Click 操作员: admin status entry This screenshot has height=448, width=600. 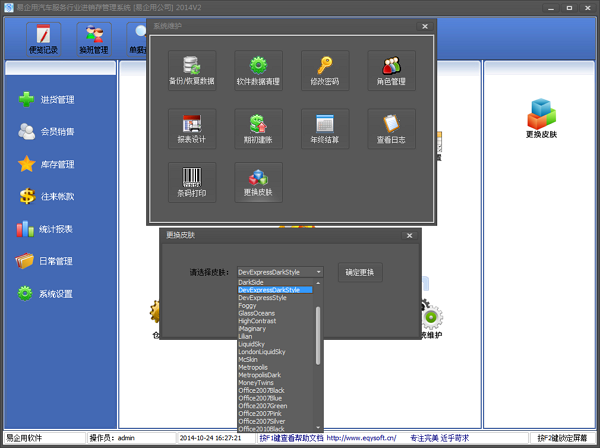131,438
